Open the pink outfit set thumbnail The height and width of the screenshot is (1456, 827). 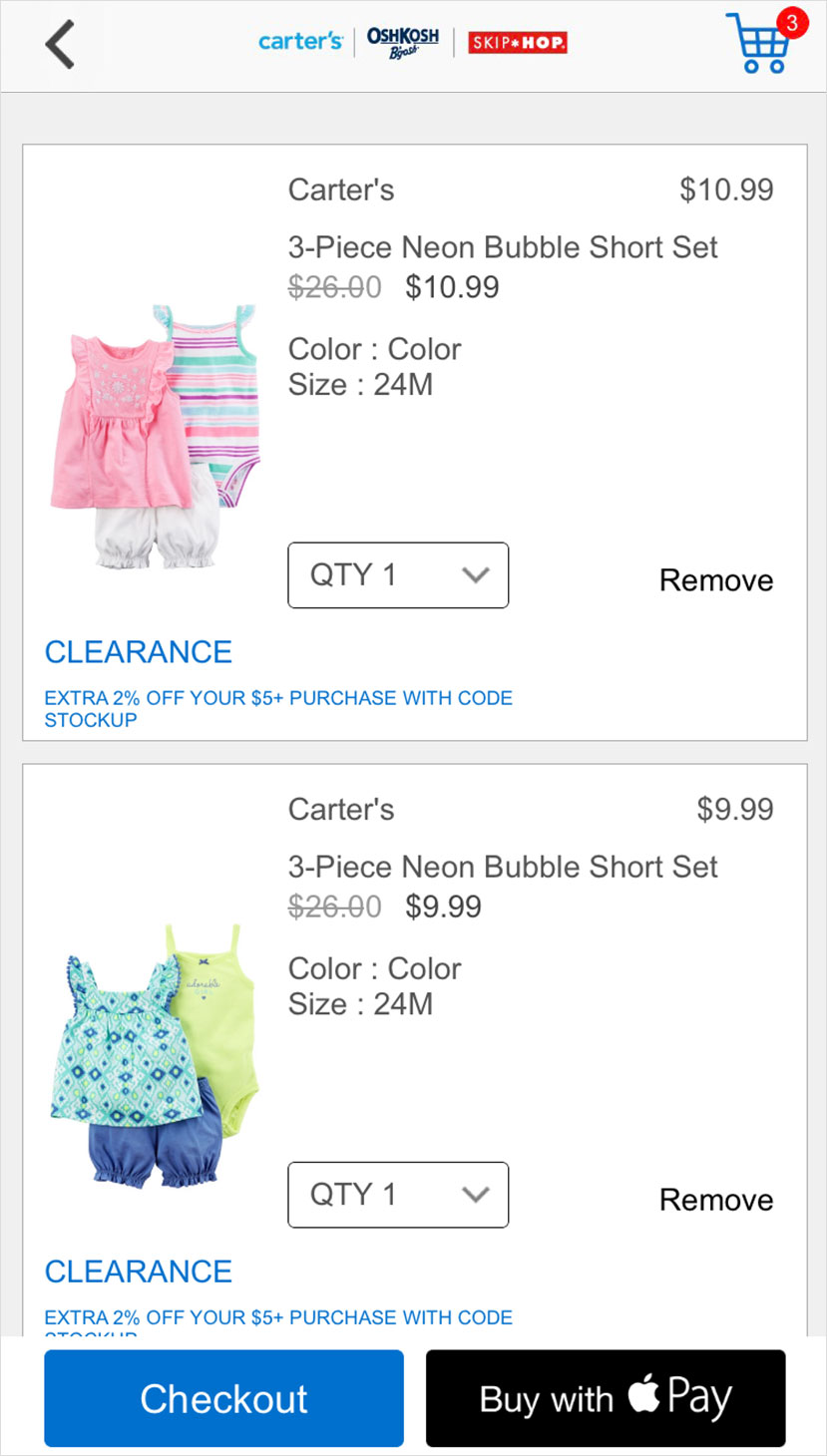154,437
